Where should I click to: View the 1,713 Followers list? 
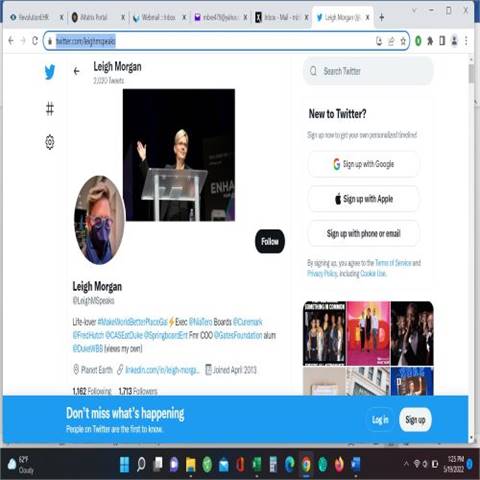coord(138,391)
